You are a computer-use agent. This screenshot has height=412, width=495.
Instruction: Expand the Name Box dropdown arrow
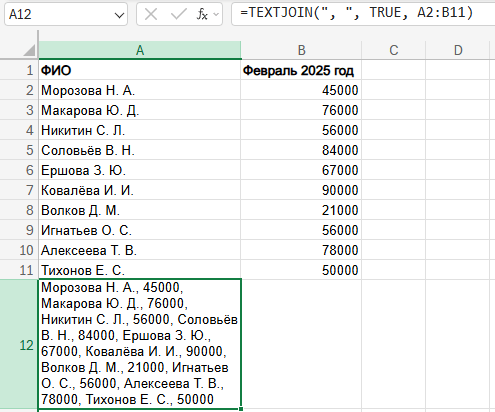click(x=119, y=15)
